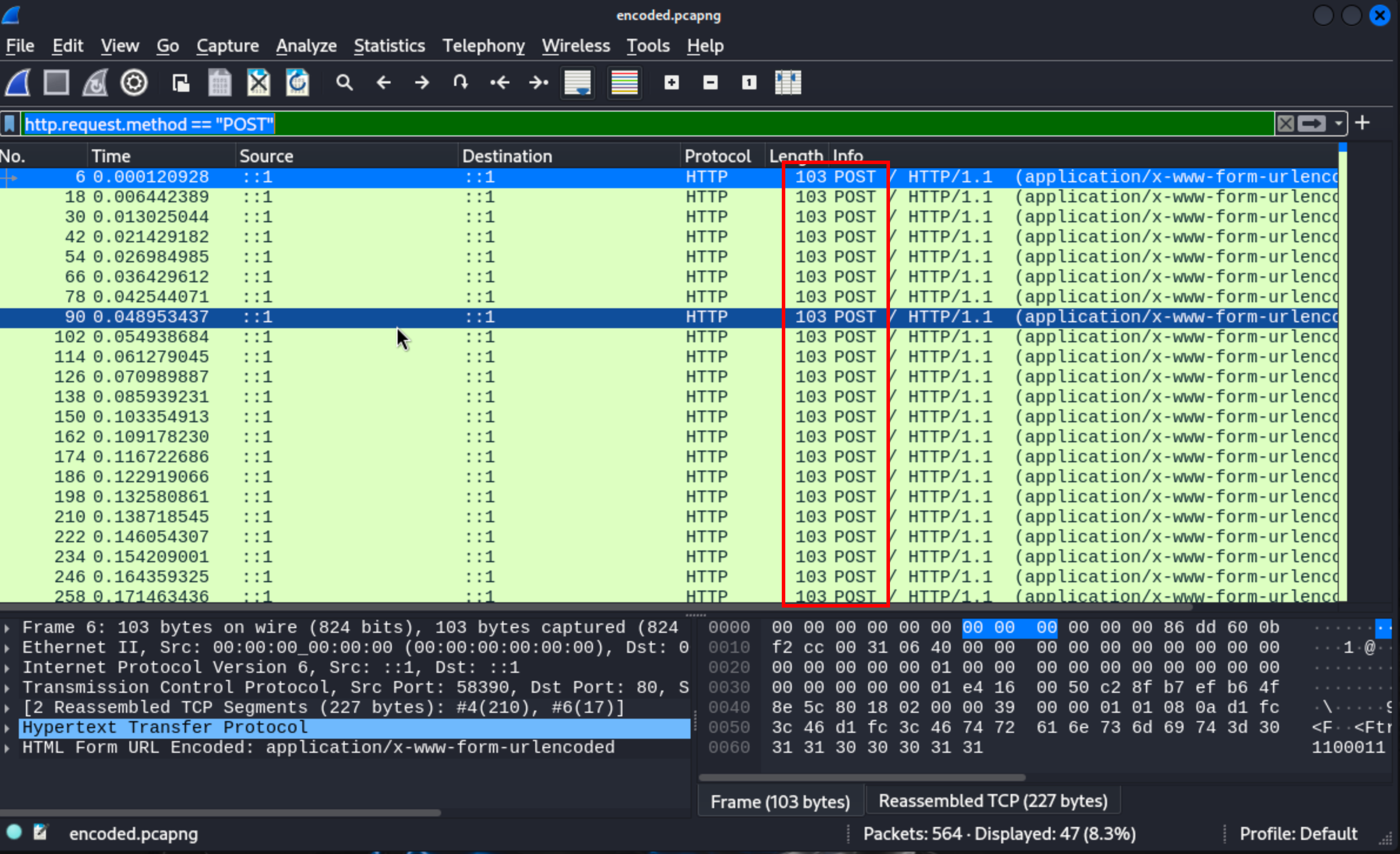Viewport: 1400px width, 854px height.
Task: Sort by the Protocol column header
Action: pyautogui.click(x=723, y=156)
